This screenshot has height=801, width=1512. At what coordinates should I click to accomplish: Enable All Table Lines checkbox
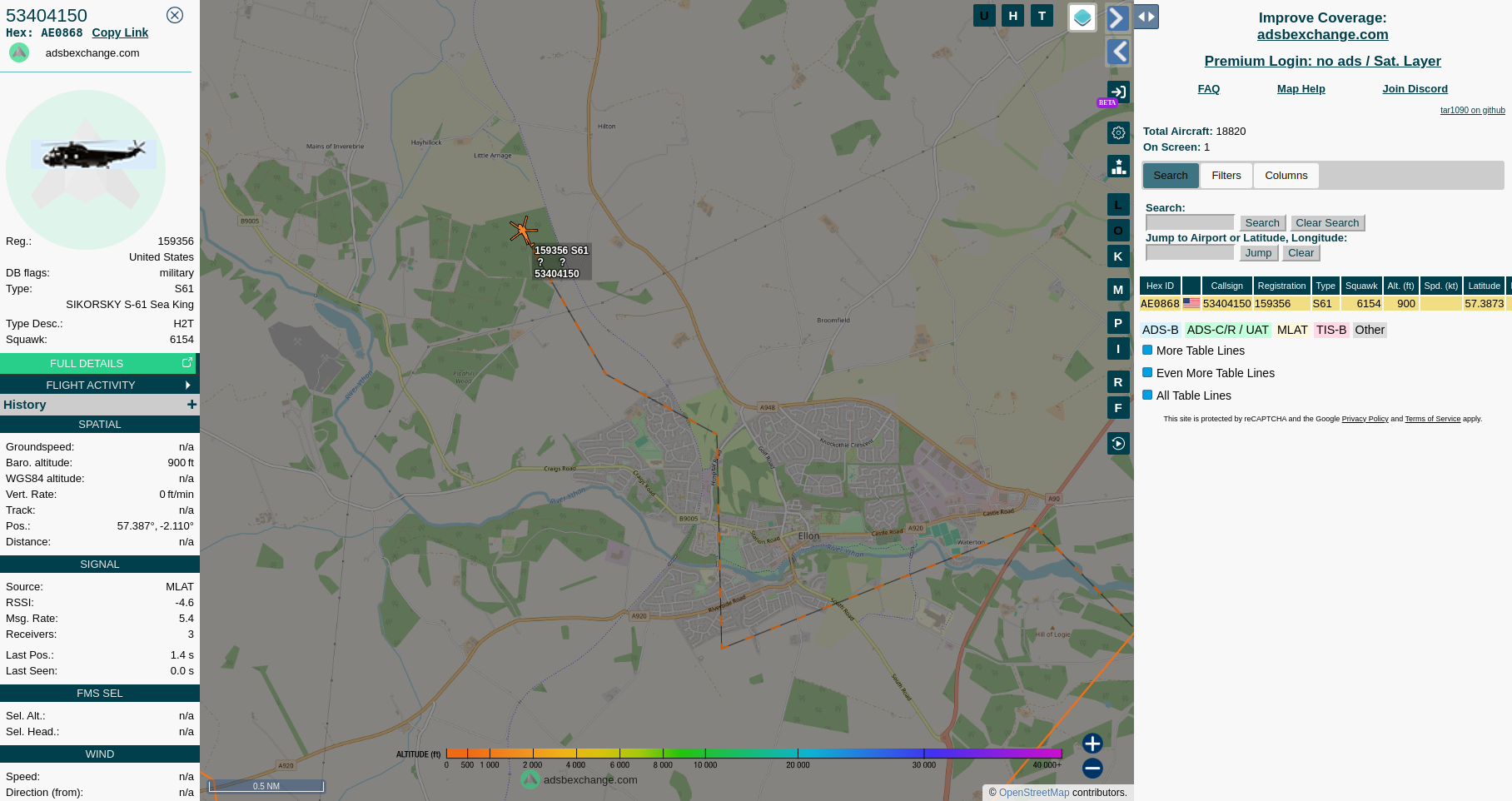[x=1147, y=396]
